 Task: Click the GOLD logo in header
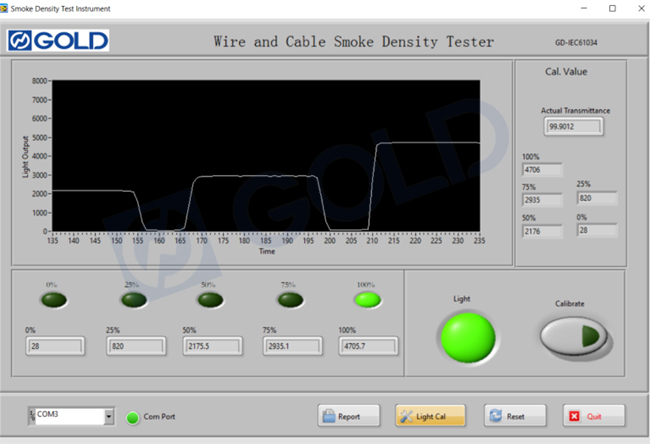[x=58, y=42]
